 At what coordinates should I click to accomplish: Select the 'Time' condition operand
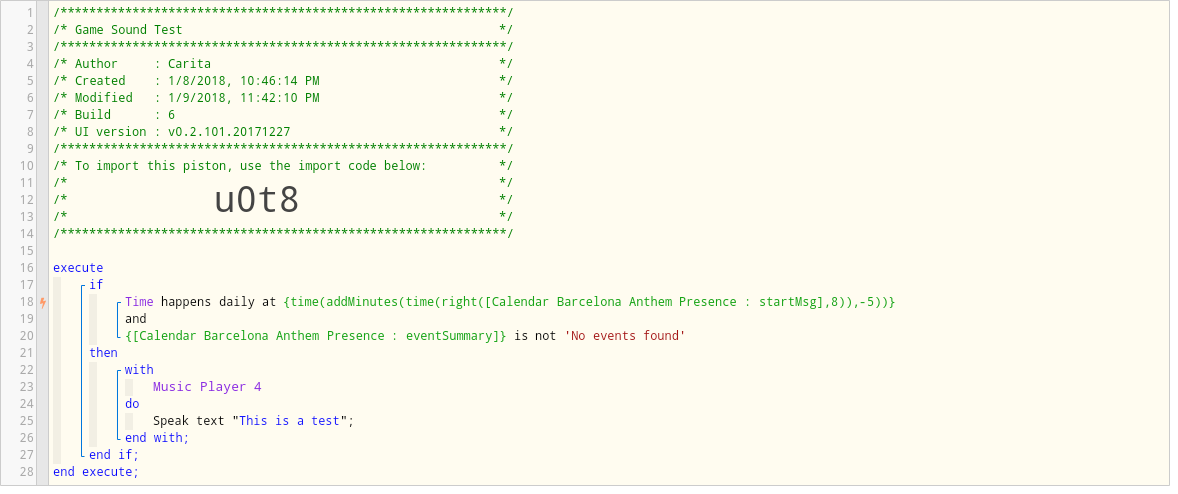tap(139, 302)
